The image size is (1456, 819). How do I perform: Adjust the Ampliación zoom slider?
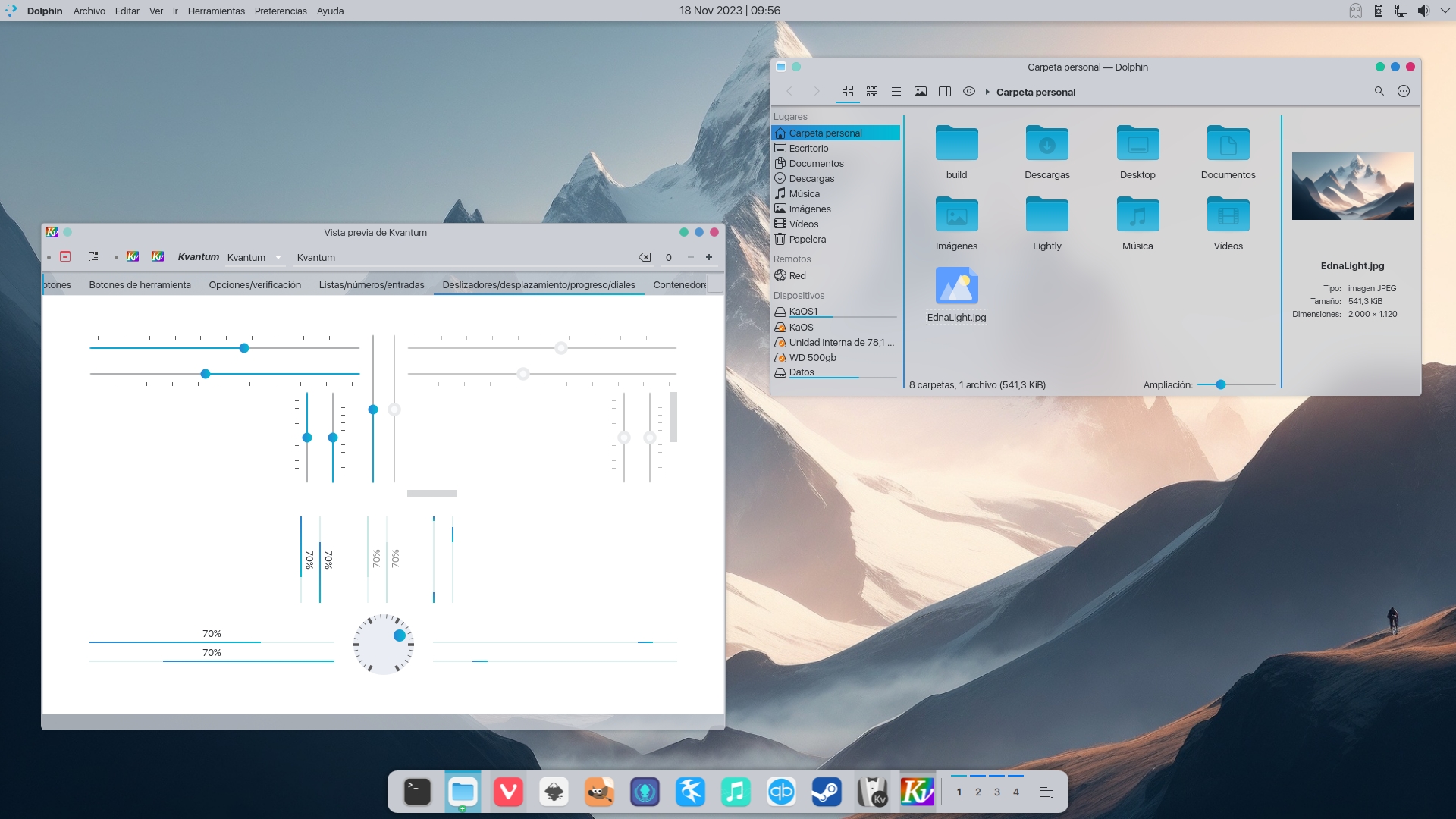(x=1221, y=384)
